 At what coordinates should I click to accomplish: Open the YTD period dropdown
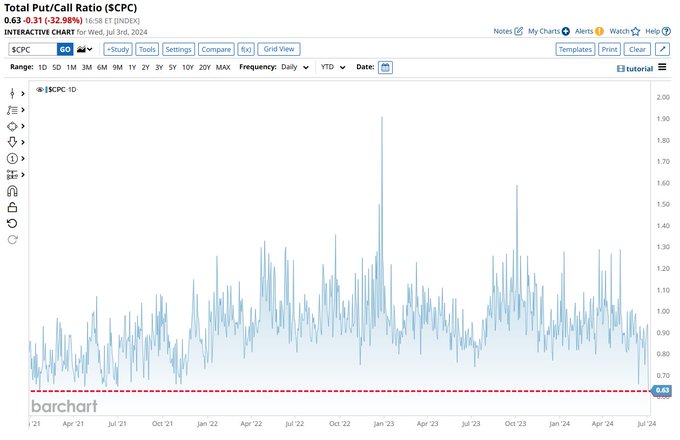click(333, 67)
